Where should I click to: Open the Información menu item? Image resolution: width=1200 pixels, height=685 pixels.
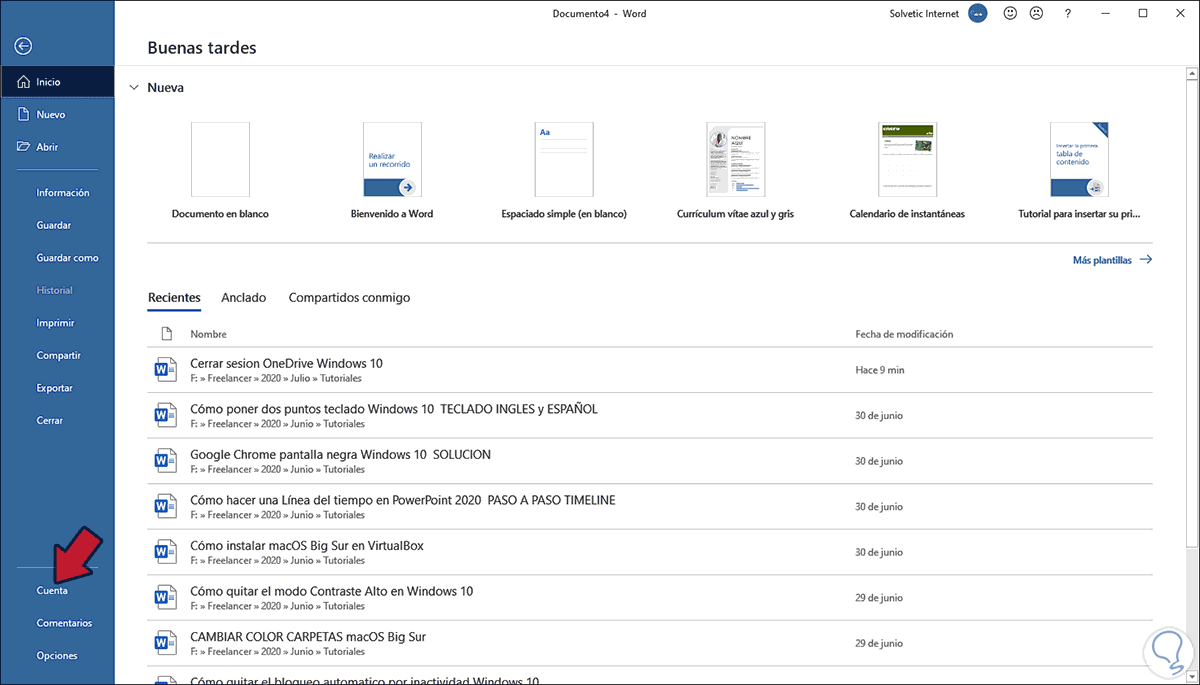tap(63, 192)
